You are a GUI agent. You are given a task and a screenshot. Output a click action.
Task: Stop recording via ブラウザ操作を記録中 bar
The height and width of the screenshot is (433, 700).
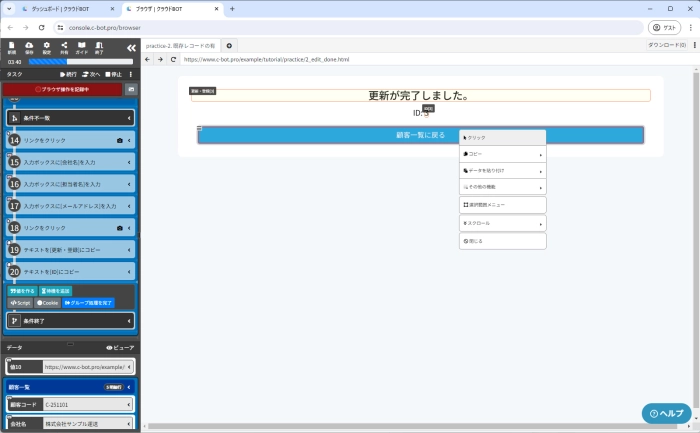click(62, 90)
